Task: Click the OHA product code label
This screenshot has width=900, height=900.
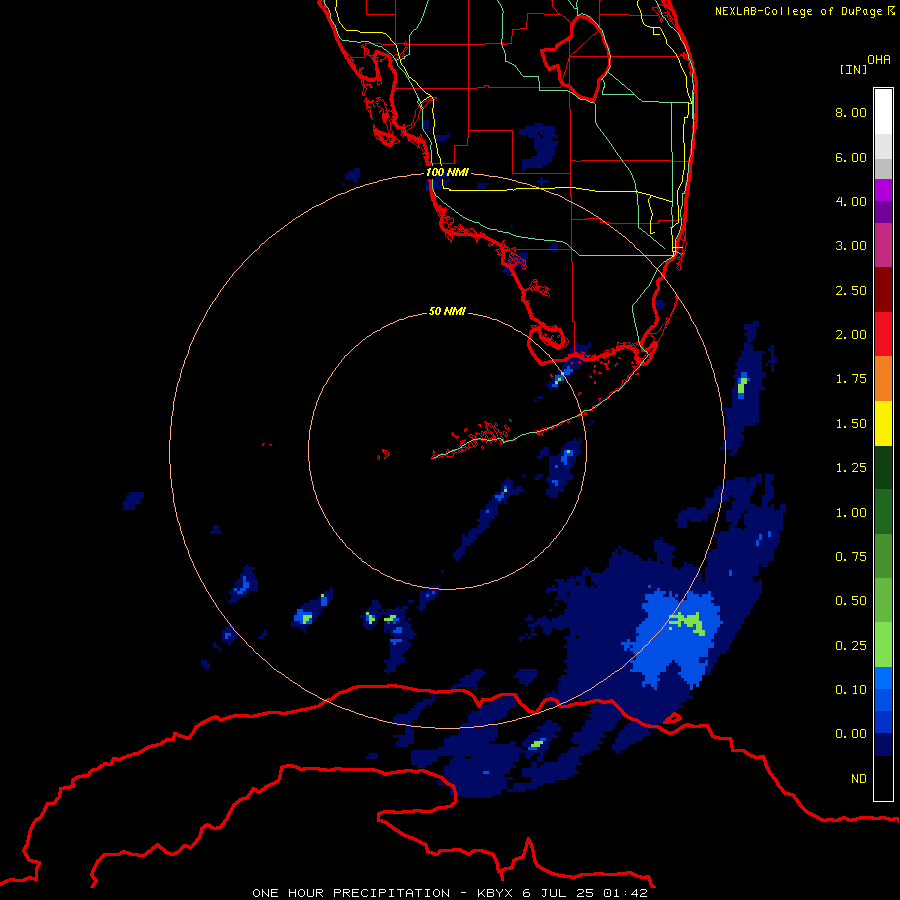Action: (879, 60)
